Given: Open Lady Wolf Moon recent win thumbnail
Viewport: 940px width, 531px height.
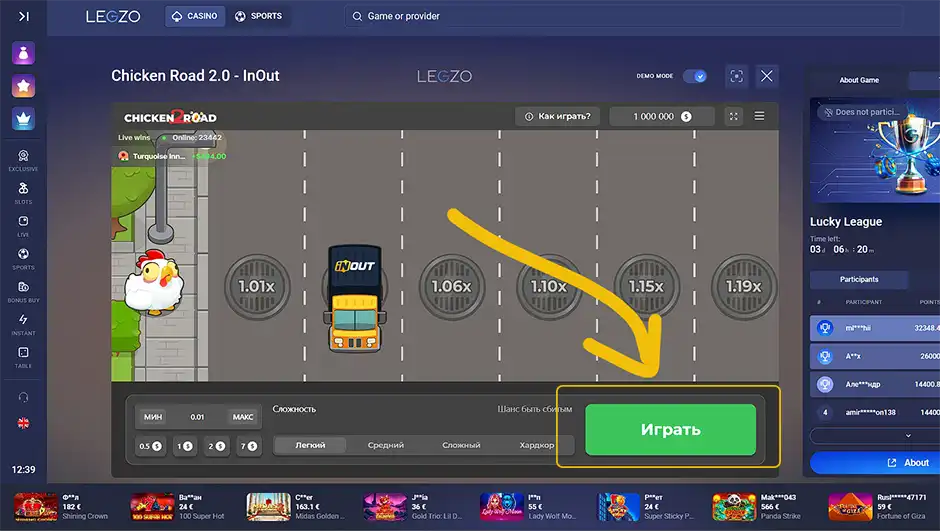Looking at the screenshot, I should [x=501, y=507].
